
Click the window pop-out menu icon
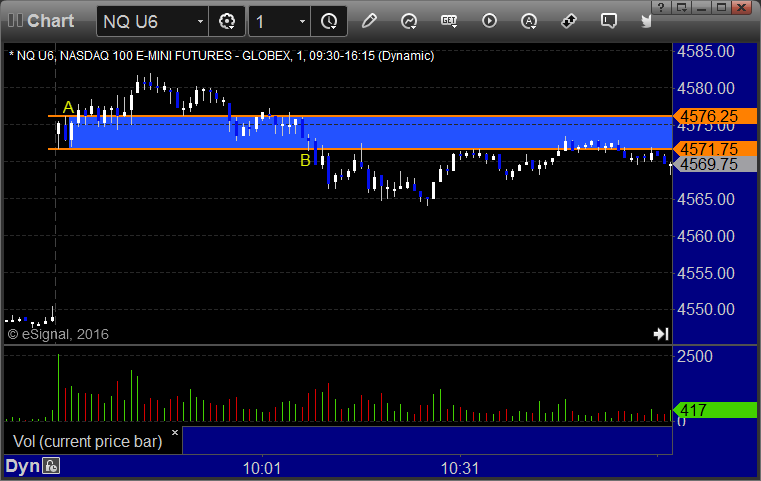click(x=681, y=7)
